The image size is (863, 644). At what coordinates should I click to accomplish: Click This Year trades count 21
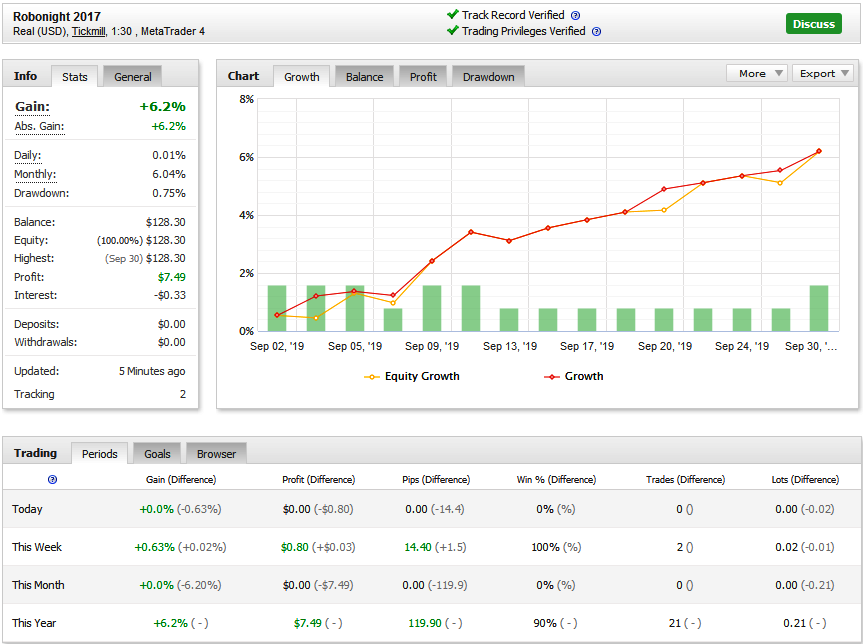point(675,623)
